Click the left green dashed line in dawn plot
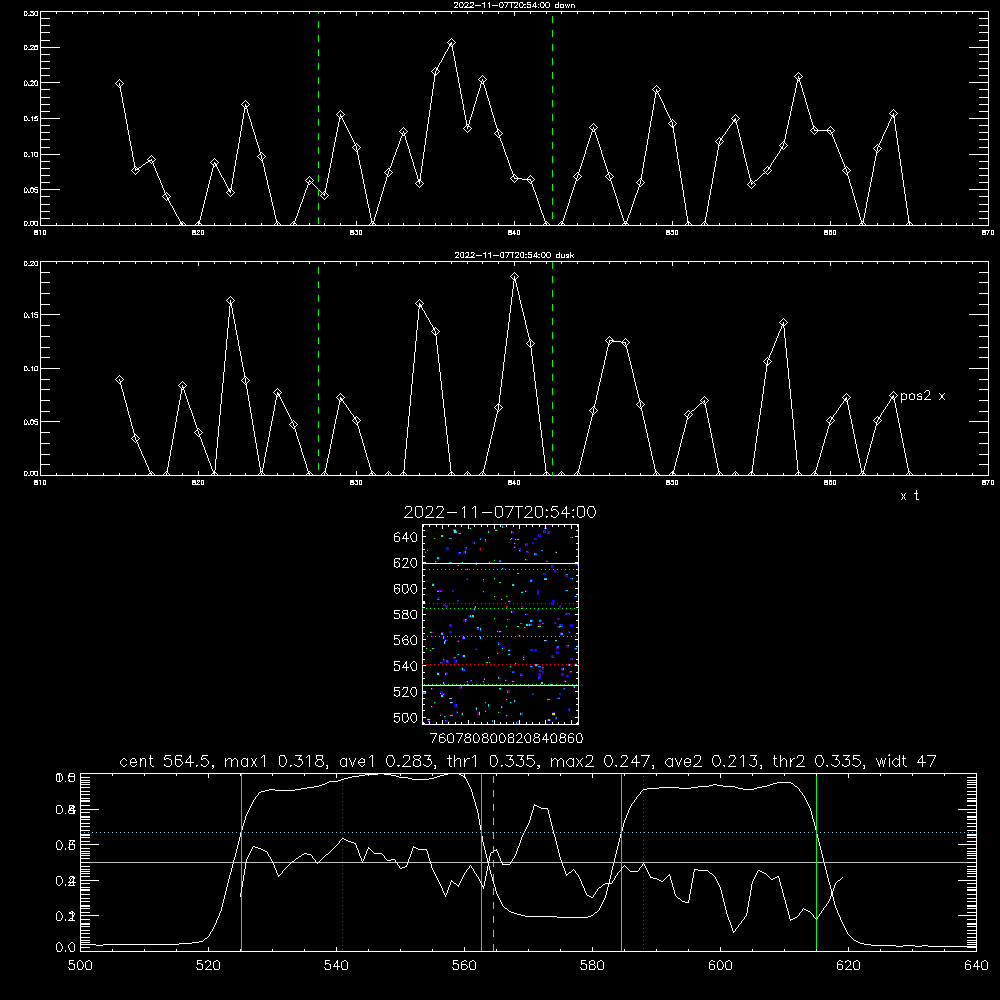The image size is (1000, 1000). coord(318,118)
